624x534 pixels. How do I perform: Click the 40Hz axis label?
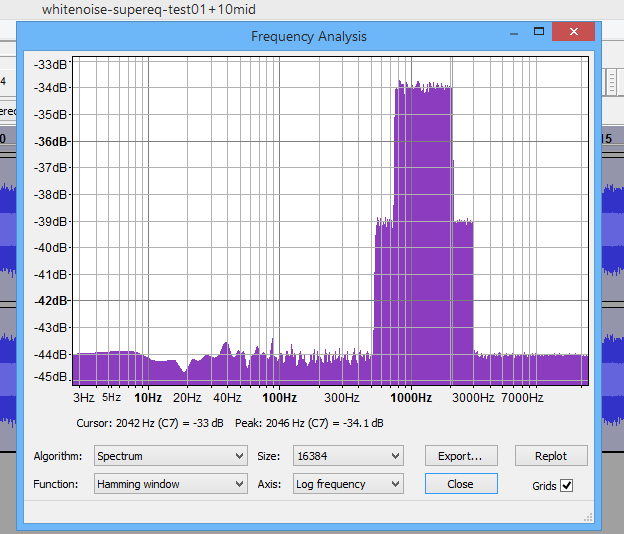(227, 398)
